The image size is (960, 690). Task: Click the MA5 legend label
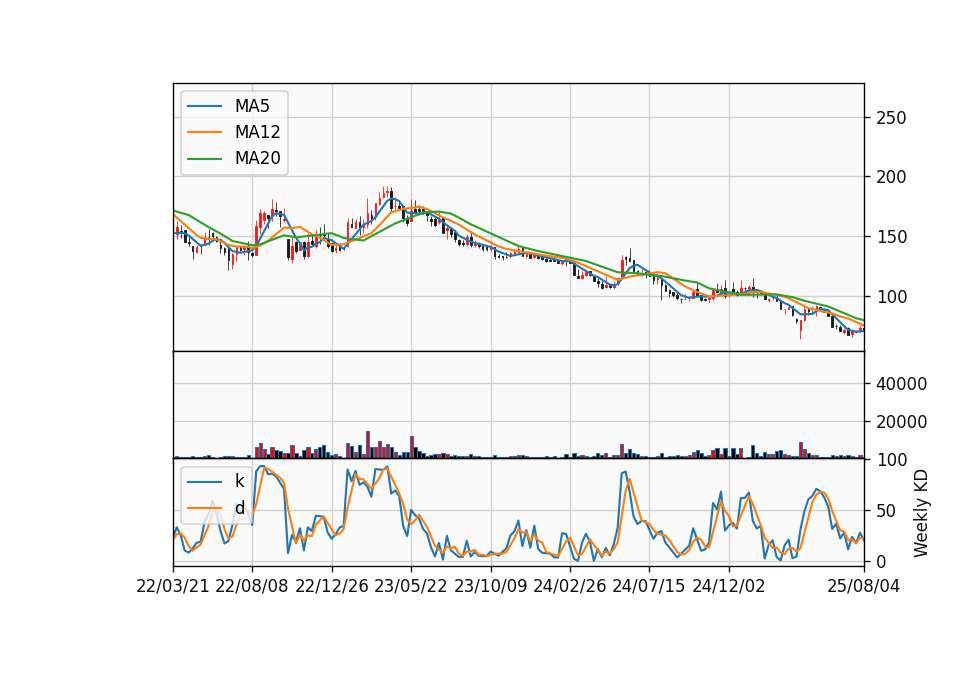pos(252,106)
